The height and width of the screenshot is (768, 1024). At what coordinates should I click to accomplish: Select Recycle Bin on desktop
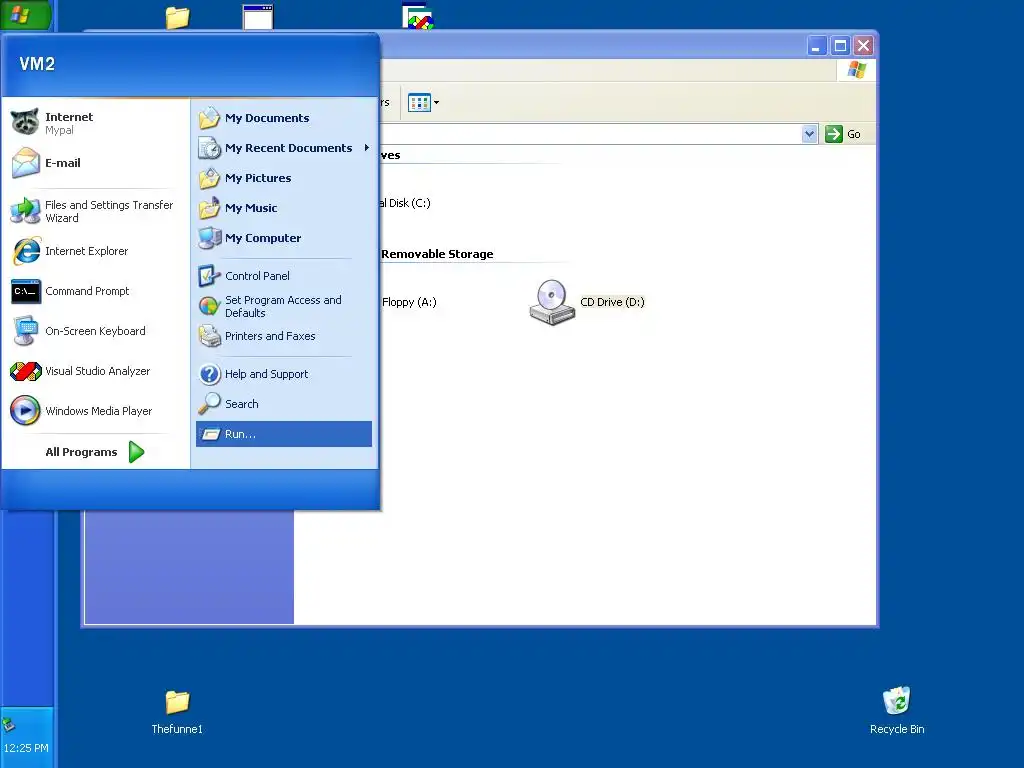(897, 711)
